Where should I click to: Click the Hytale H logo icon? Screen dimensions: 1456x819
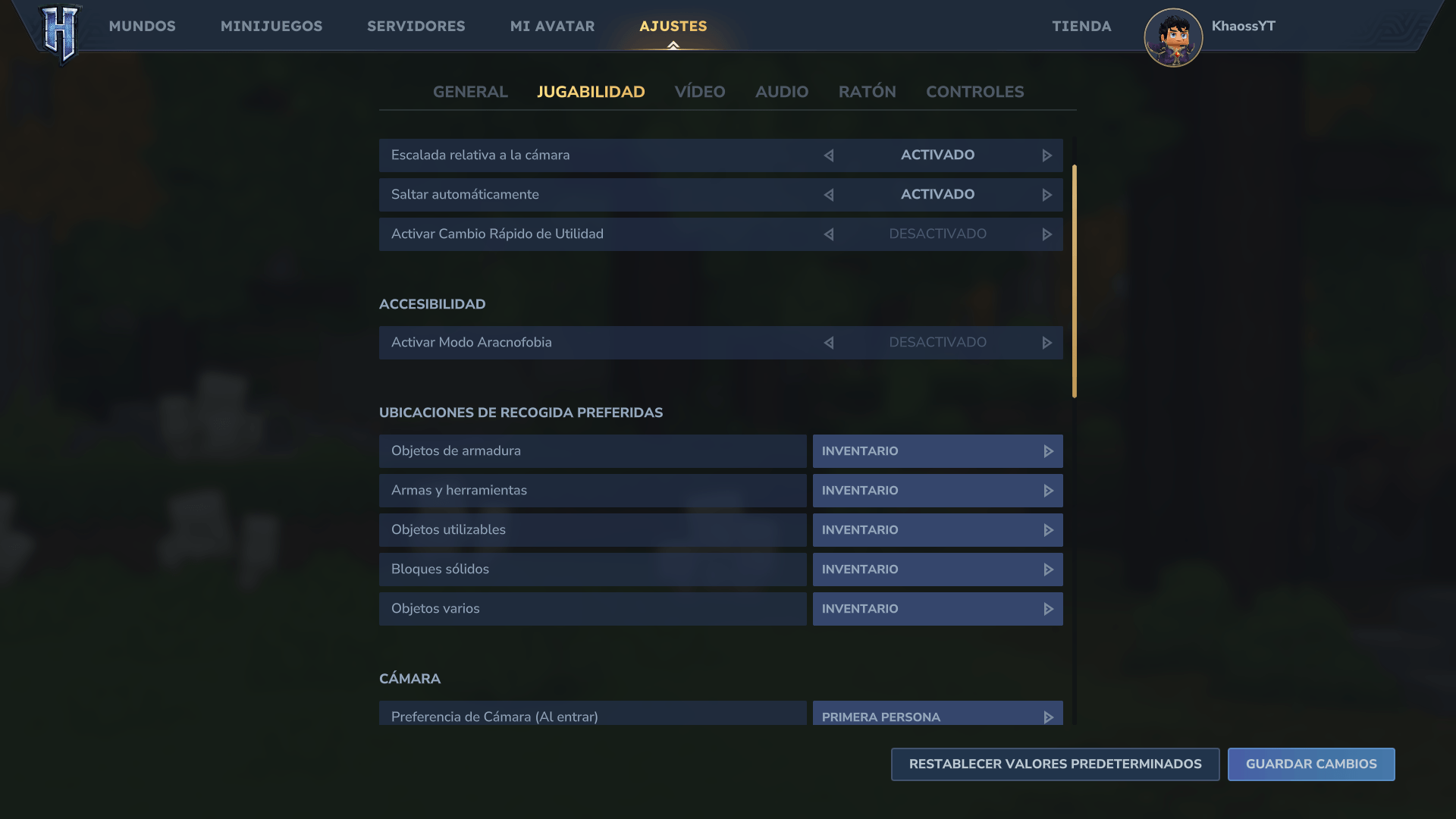(60, 33)
